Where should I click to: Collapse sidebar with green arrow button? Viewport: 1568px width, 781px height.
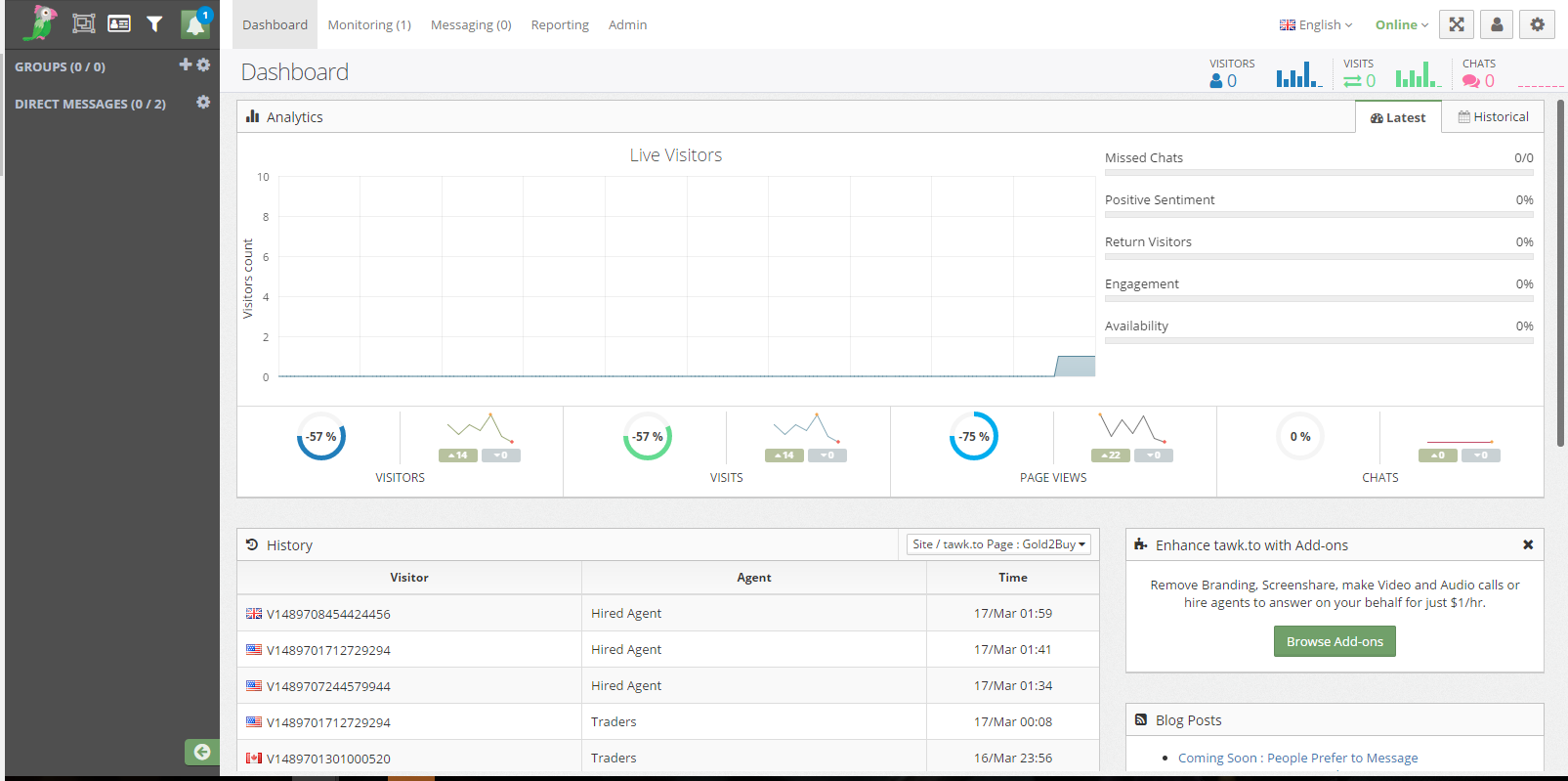[201, 752]
